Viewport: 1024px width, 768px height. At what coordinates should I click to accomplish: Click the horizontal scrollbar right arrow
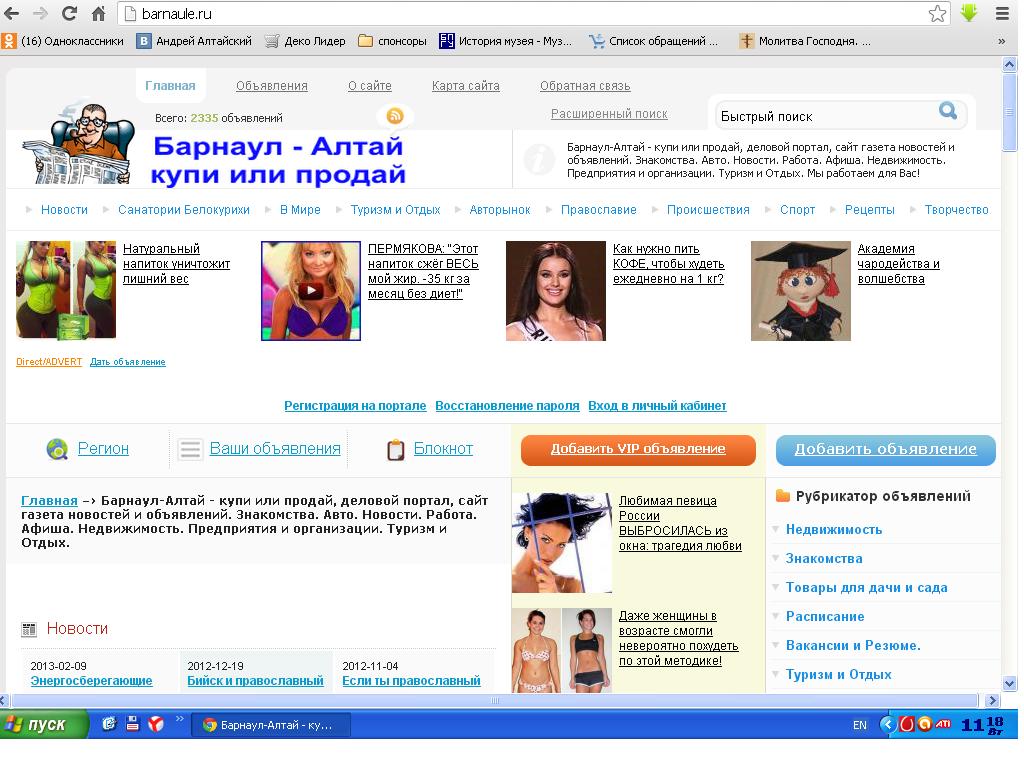coord(992,701)
